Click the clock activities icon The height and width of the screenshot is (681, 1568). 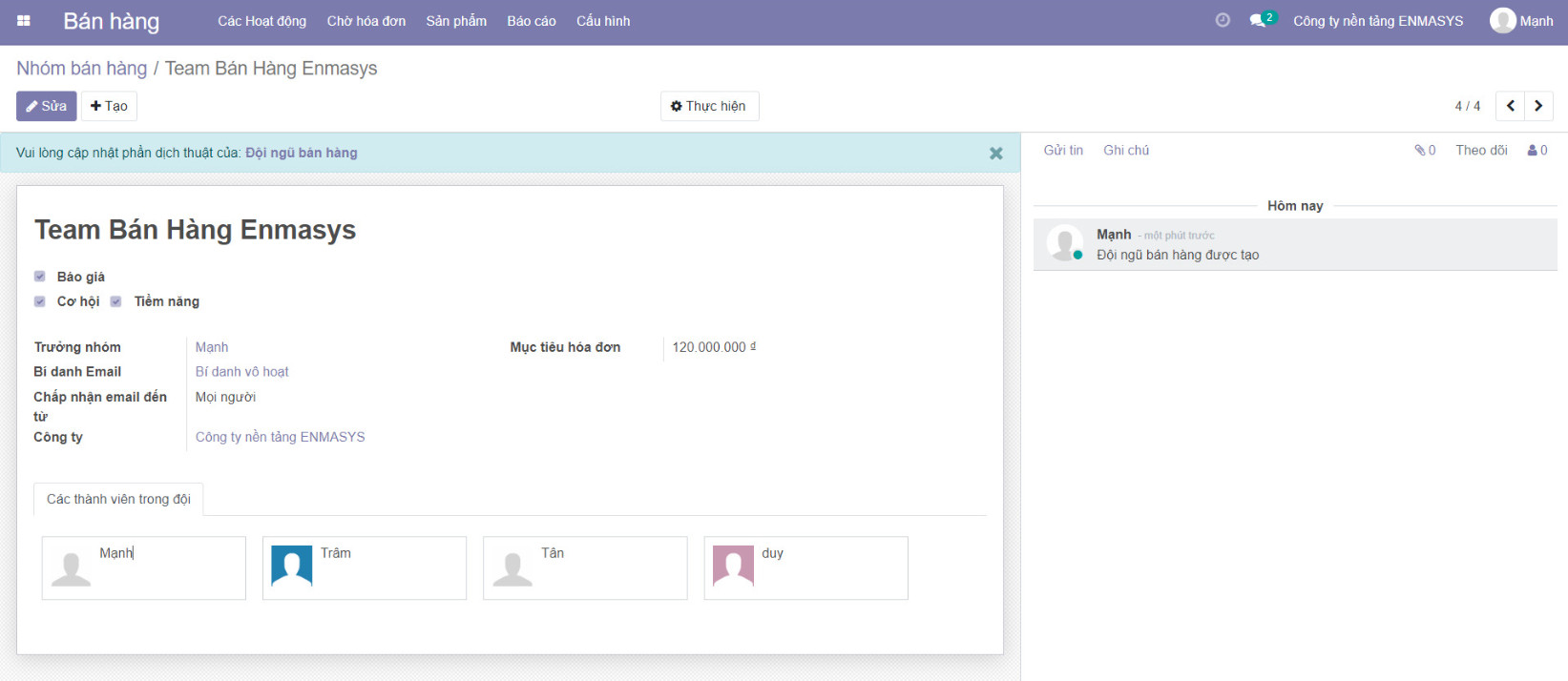tap(1223, 20)
